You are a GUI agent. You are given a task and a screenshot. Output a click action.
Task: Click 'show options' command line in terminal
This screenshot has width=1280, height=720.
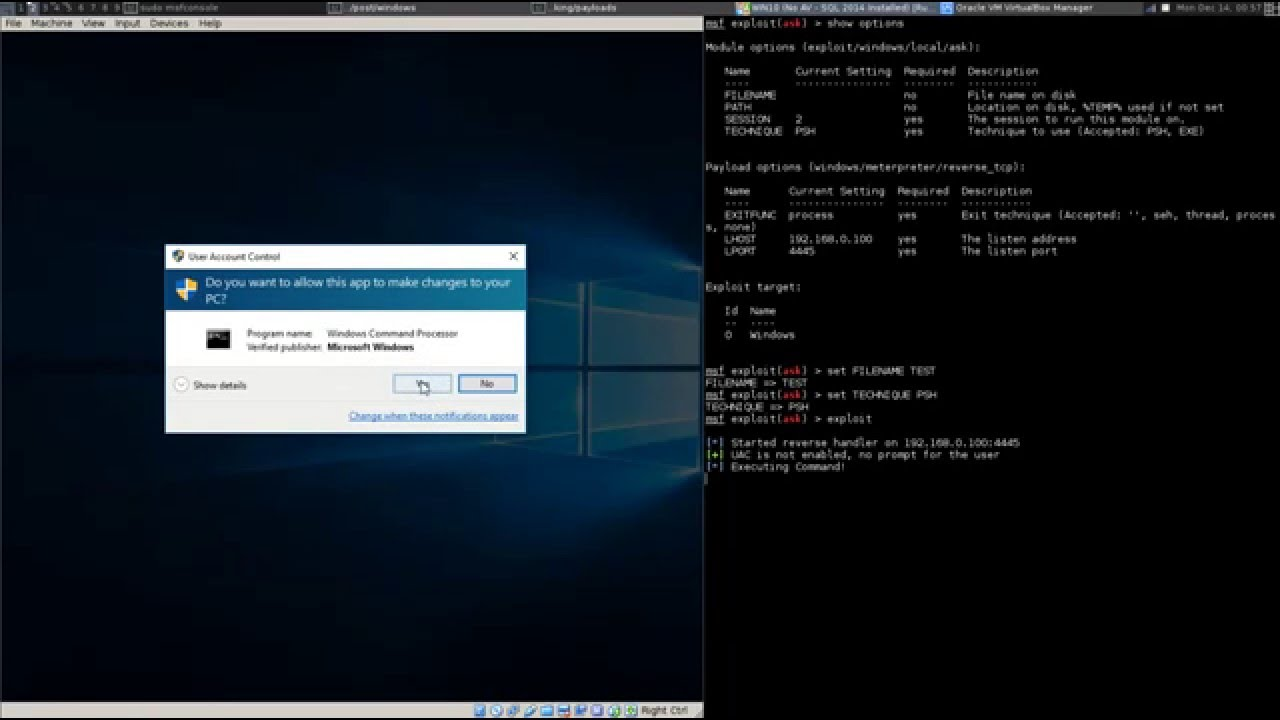click(x=805, y=23)
